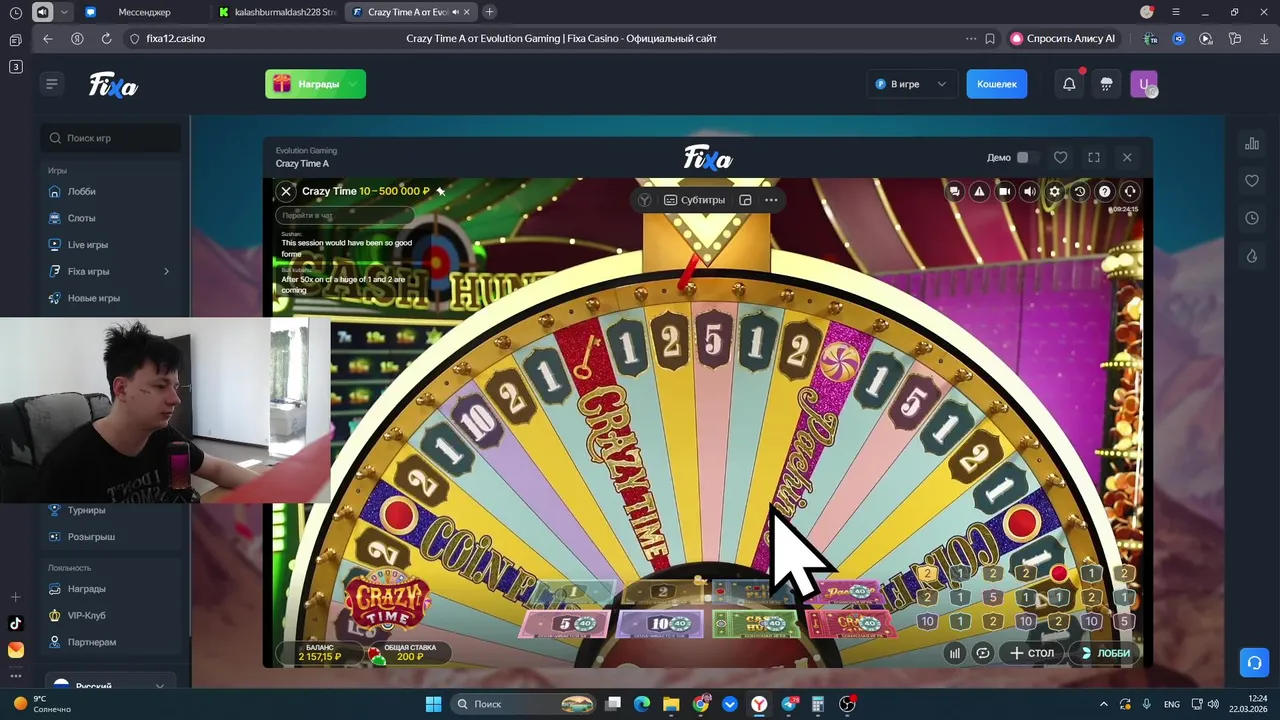
Task: Open Награды in loyalty sidebar section
Action: 86,589
